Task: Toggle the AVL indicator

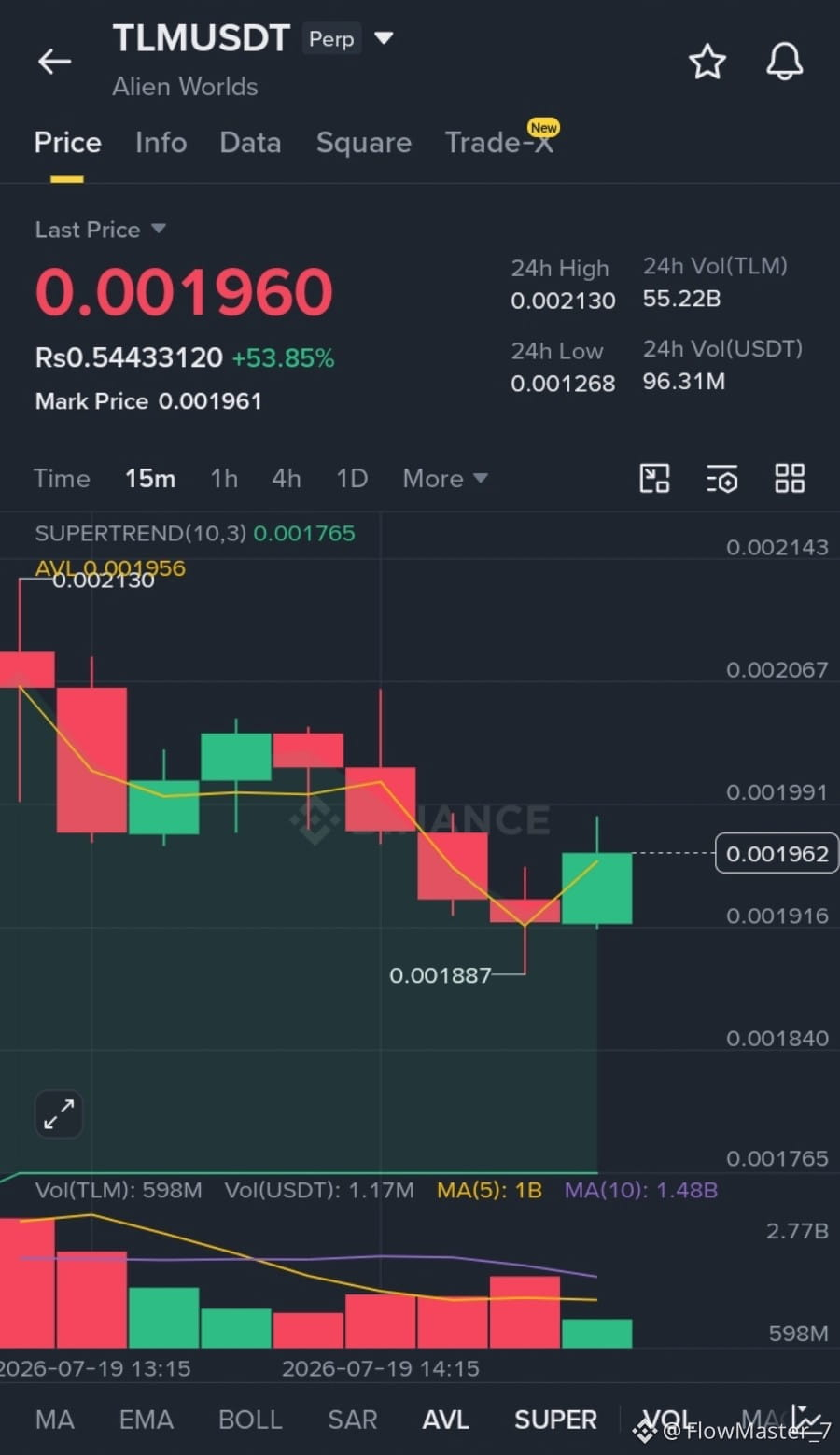Action: click(x=445, y=1420)
